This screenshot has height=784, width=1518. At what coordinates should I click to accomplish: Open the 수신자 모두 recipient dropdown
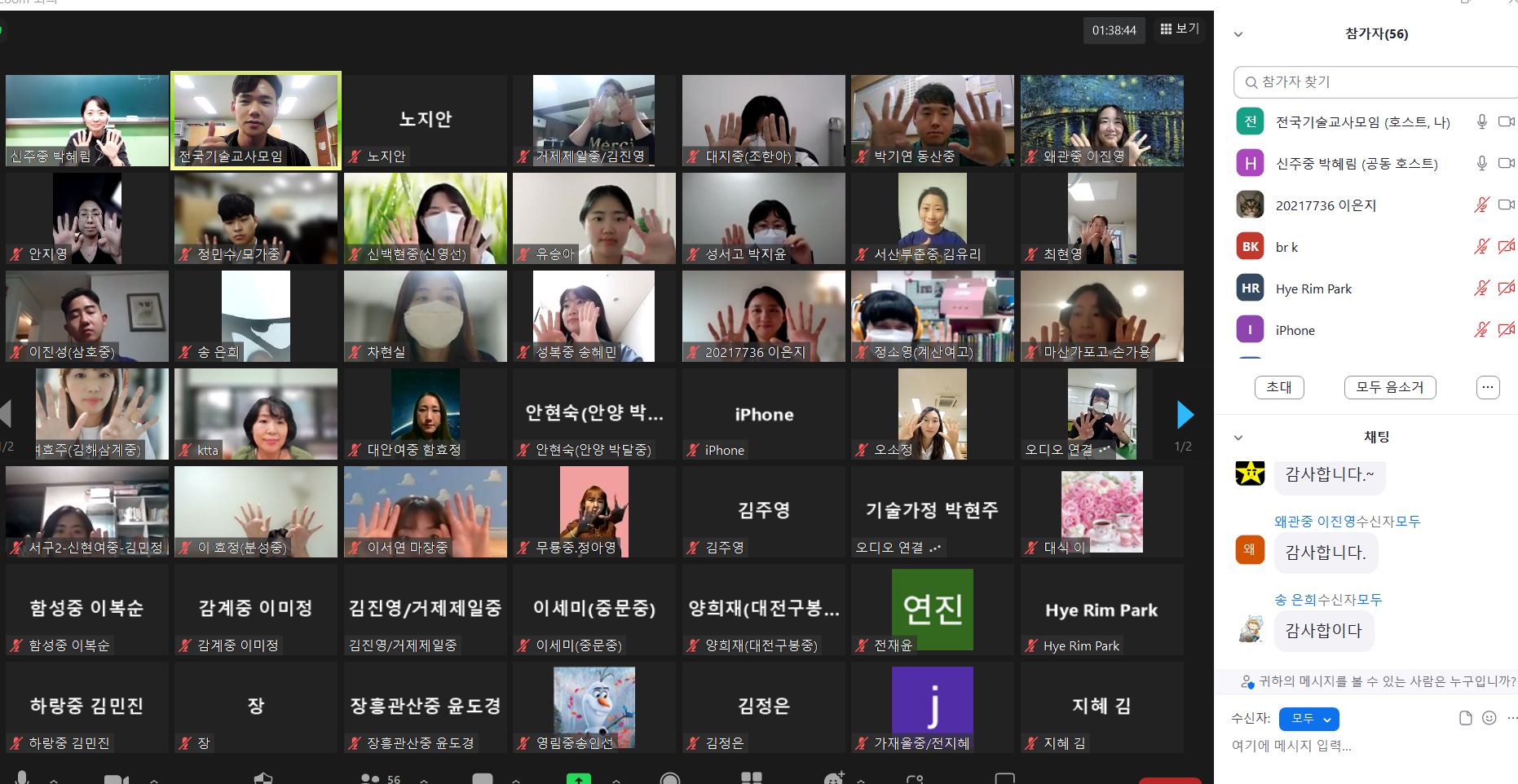tap(1308, 719)
